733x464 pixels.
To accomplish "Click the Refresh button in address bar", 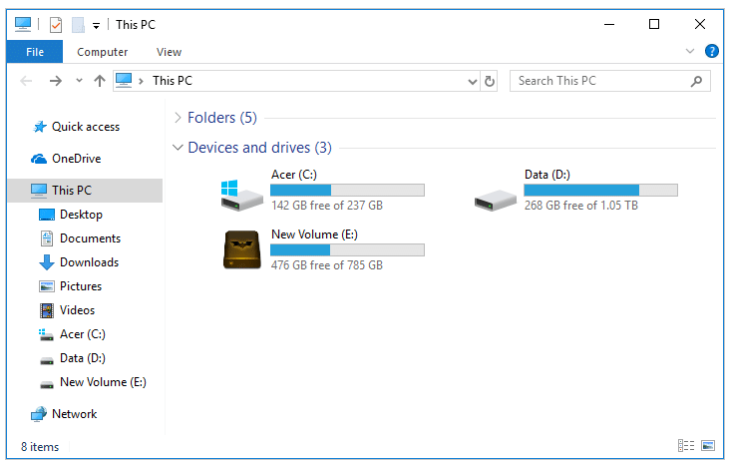I will pos(490,81).
